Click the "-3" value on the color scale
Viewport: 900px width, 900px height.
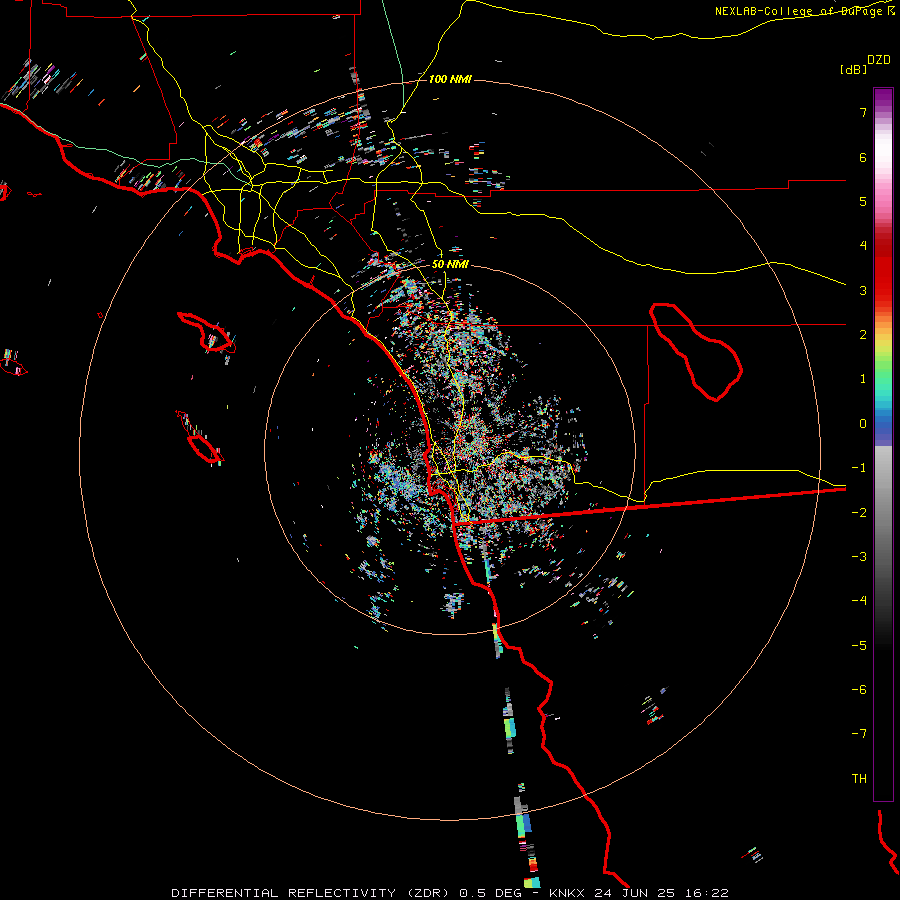click(x=859, y=557)
